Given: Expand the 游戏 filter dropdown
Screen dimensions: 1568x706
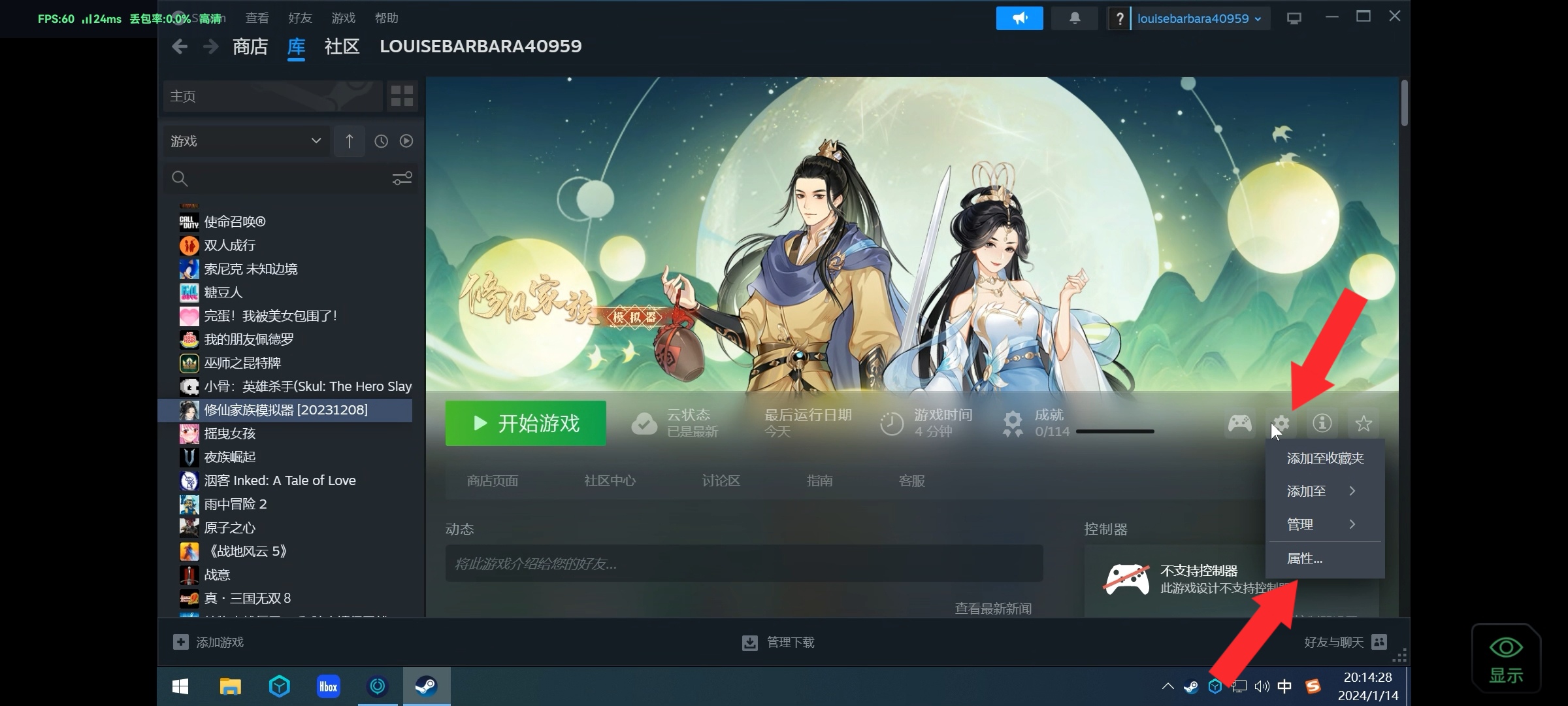Looking at the screenshot, I should 246,141.
